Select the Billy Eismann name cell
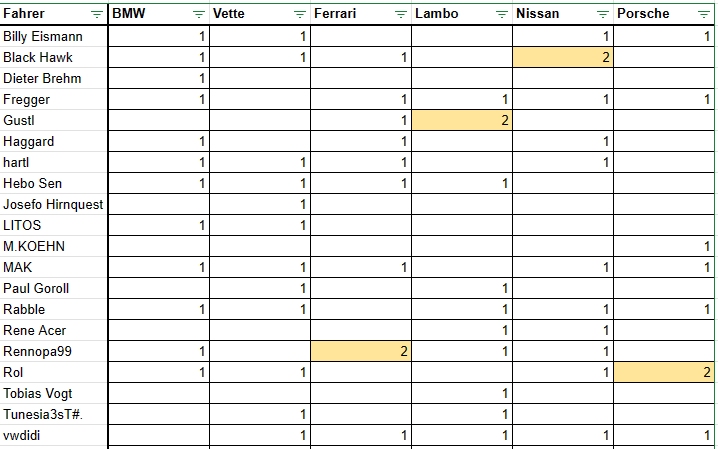Screen dimensions: 718x449 (53, 36)
